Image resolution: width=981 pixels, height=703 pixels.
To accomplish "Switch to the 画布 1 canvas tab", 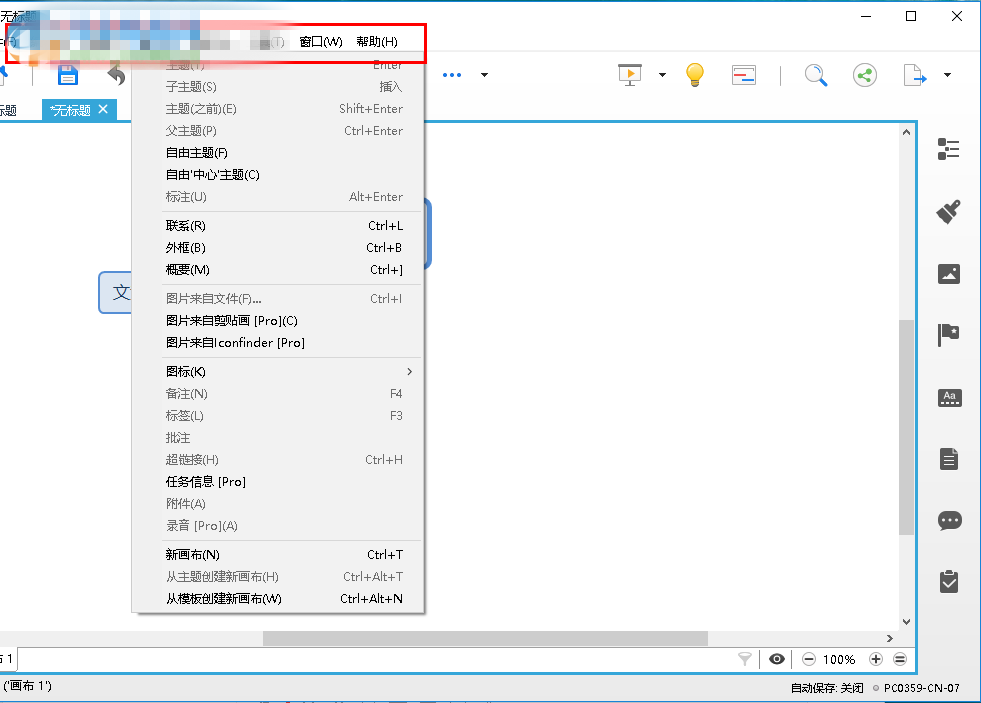I will pyautogui.click(x=8, y=659).
